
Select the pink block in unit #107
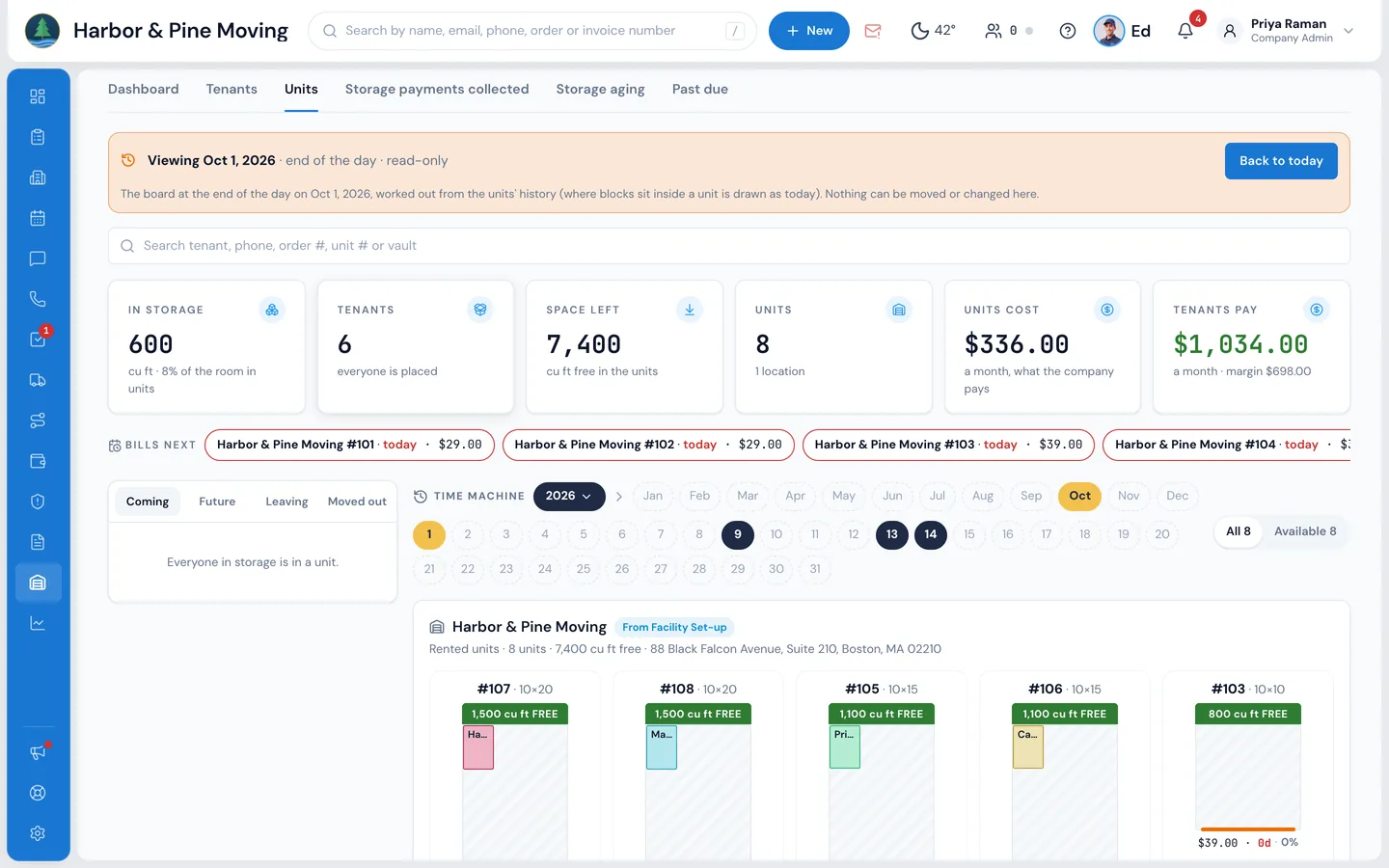coord(478,747)
